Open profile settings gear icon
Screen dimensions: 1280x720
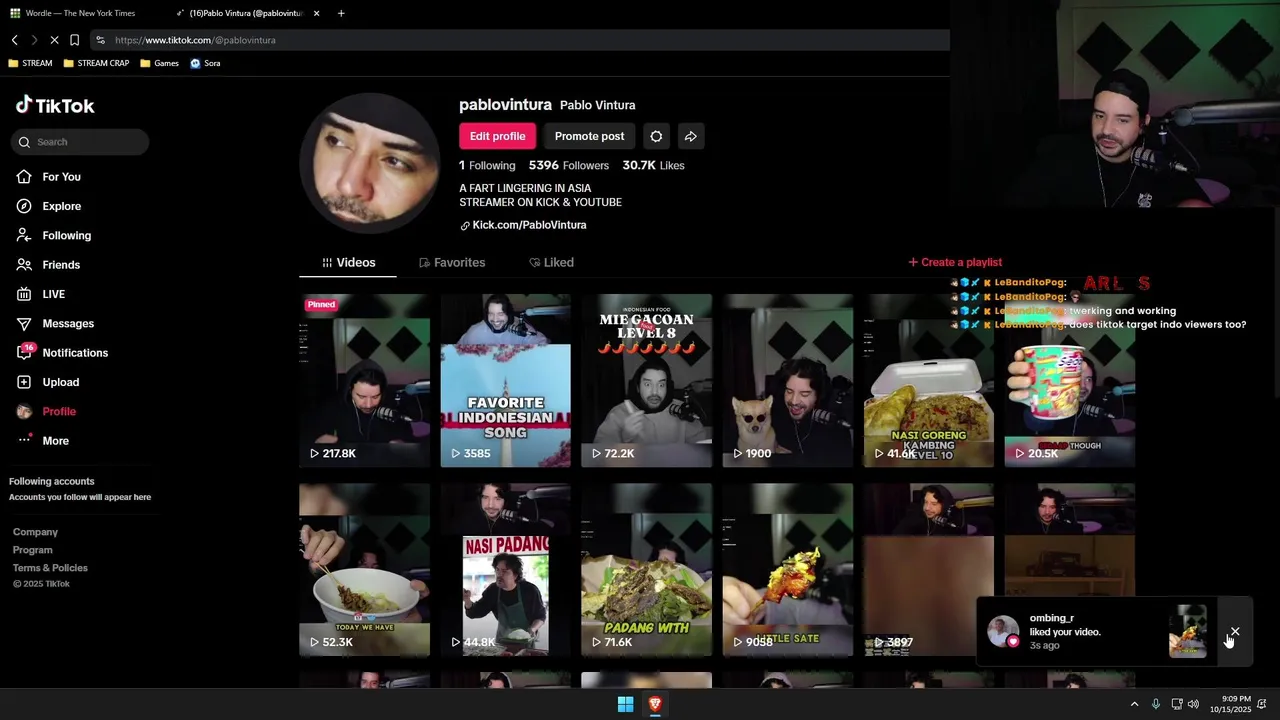656,136
